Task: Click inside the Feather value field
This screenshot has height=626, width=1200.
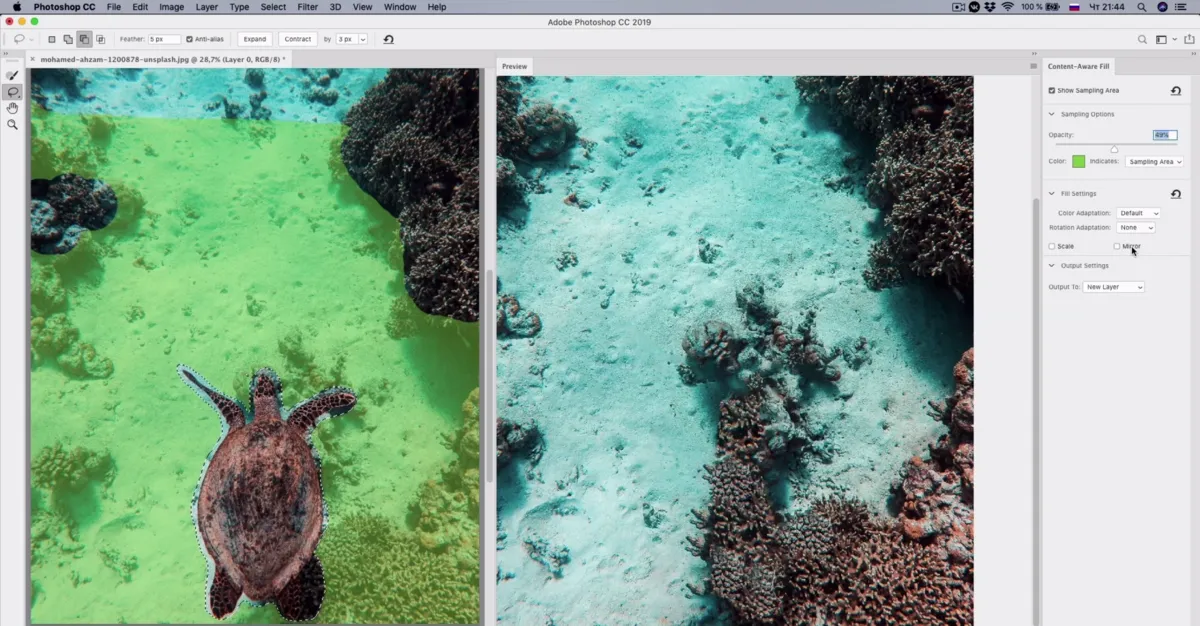Action: [165, 39]
